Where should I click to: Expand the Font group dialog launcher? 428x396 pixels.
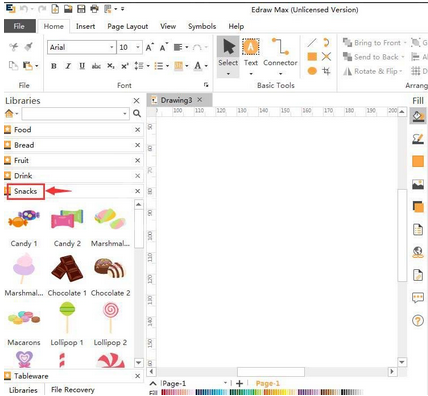(206, 85)
